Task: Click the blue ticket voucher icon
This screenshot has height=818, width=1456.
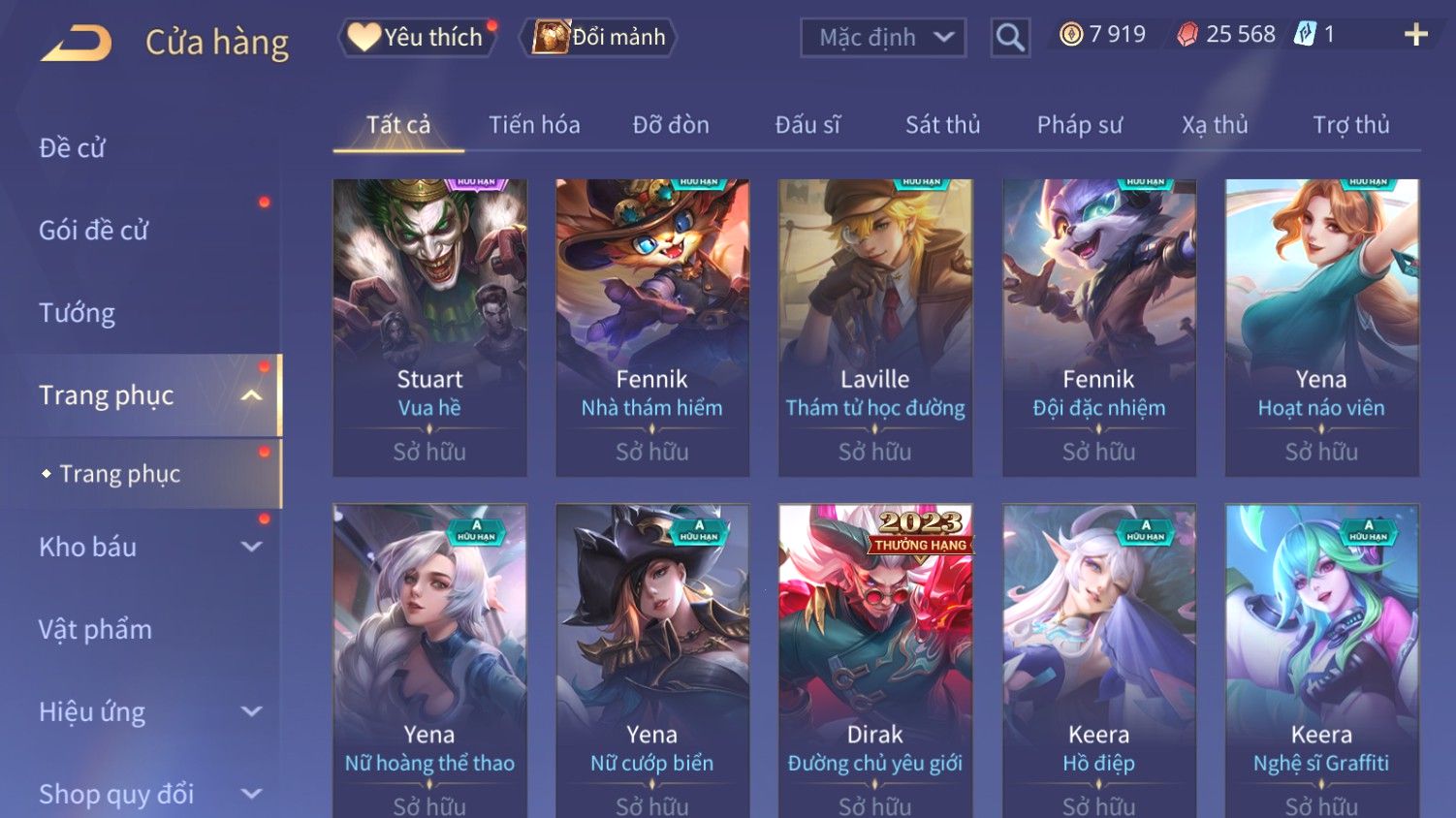Action: point(1305,35)
